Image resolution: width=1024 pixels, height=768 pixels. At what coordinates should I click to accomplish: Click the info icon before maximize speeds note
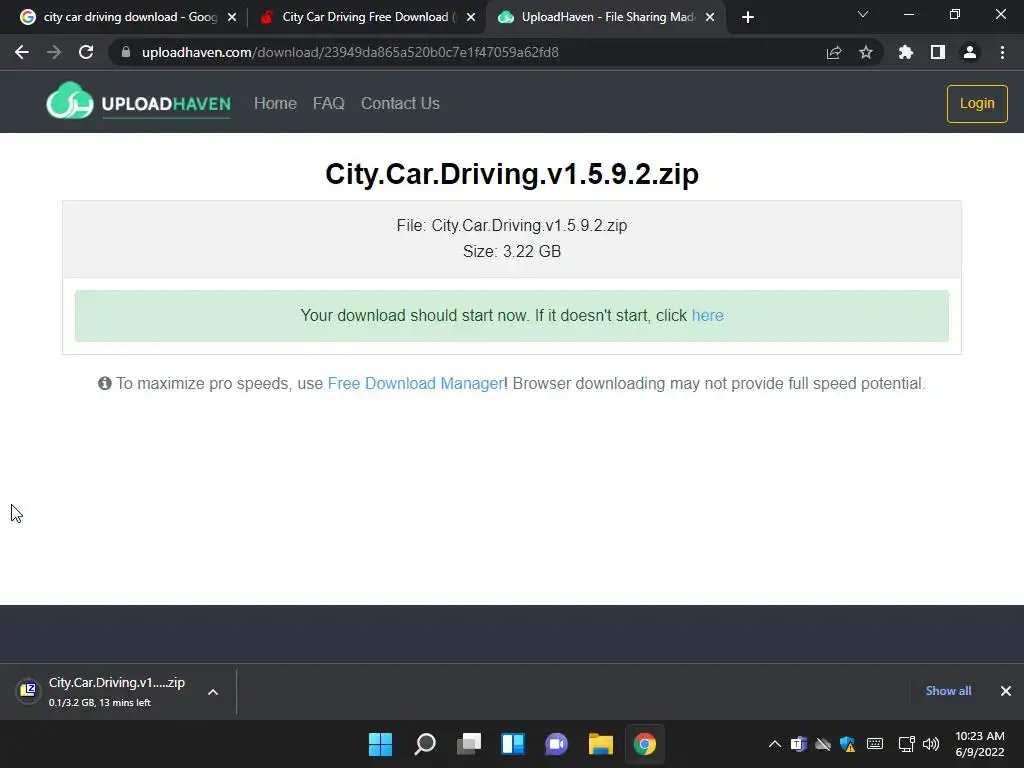104,383
